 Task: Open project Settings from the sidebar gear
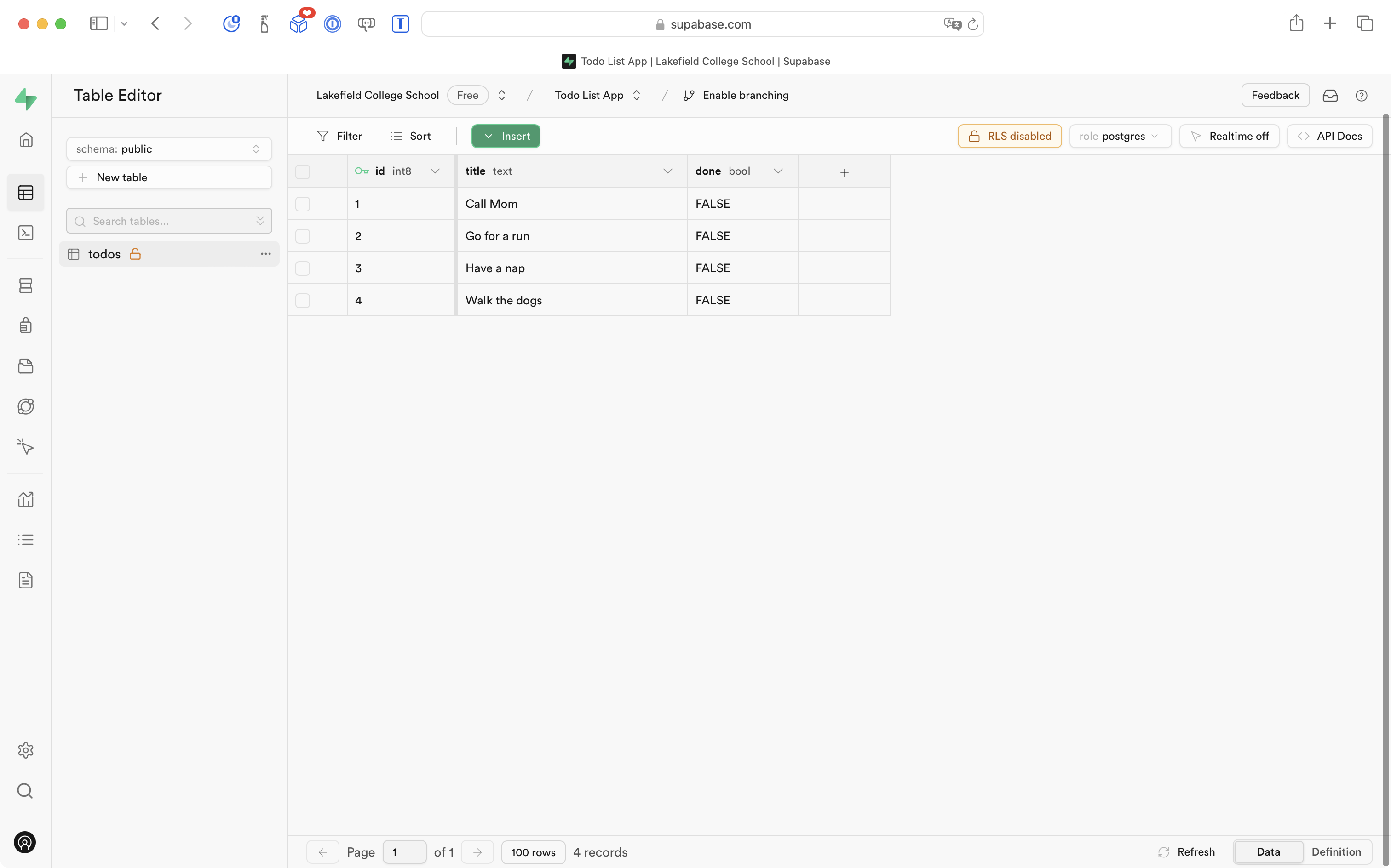click(x=26, y=750)
